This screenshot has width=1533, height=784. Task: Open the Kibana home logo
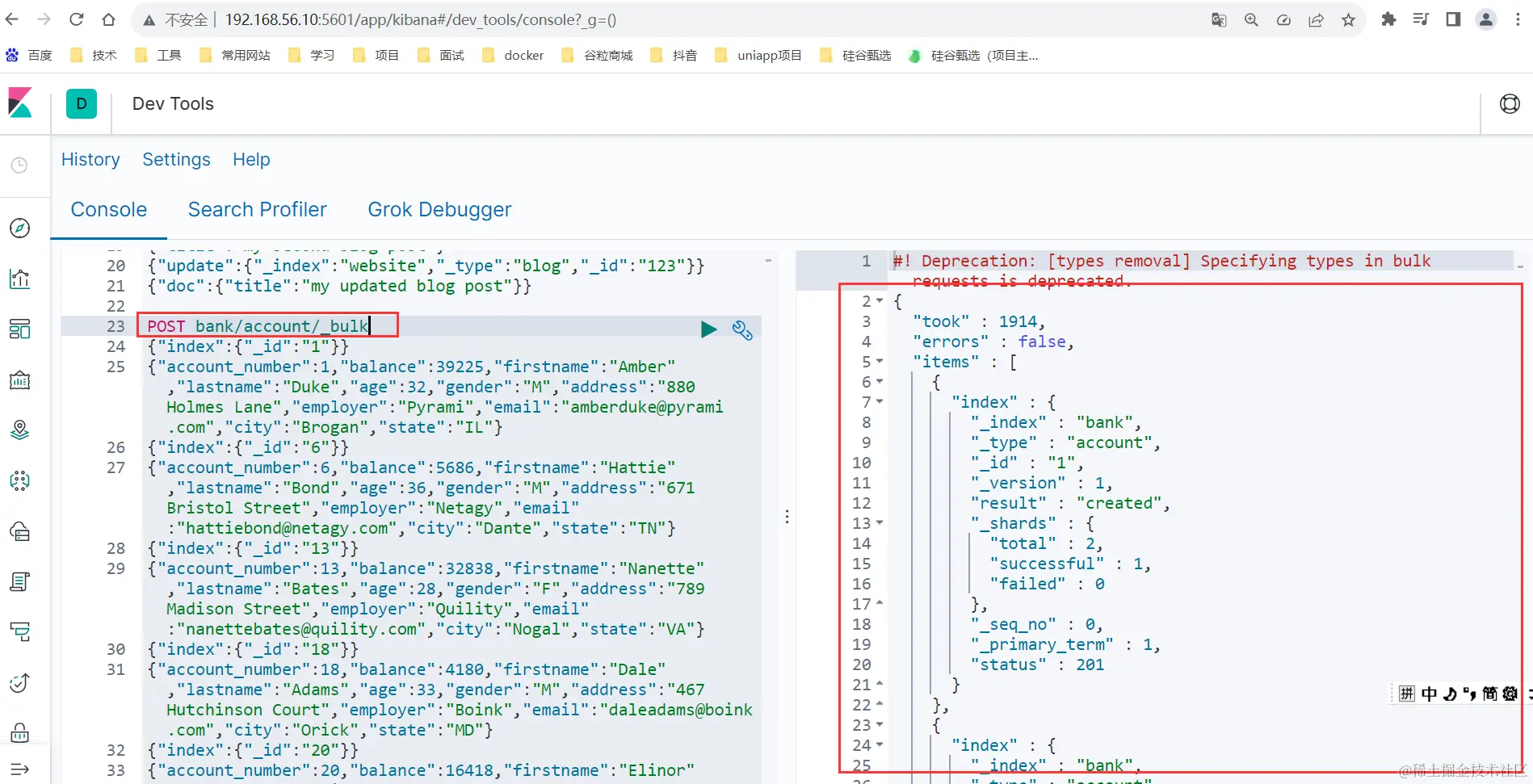pos(20,103)
